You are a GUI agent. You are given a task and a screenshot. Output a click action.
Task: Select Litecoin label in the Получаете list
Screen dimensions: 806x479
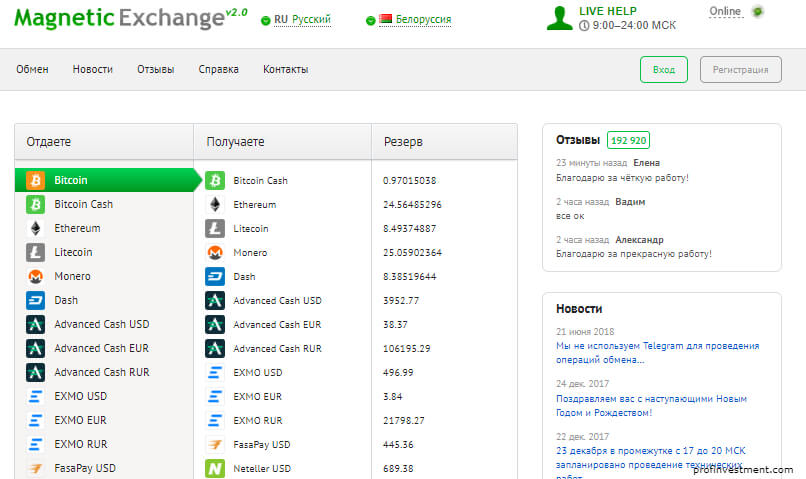(251, 229)
